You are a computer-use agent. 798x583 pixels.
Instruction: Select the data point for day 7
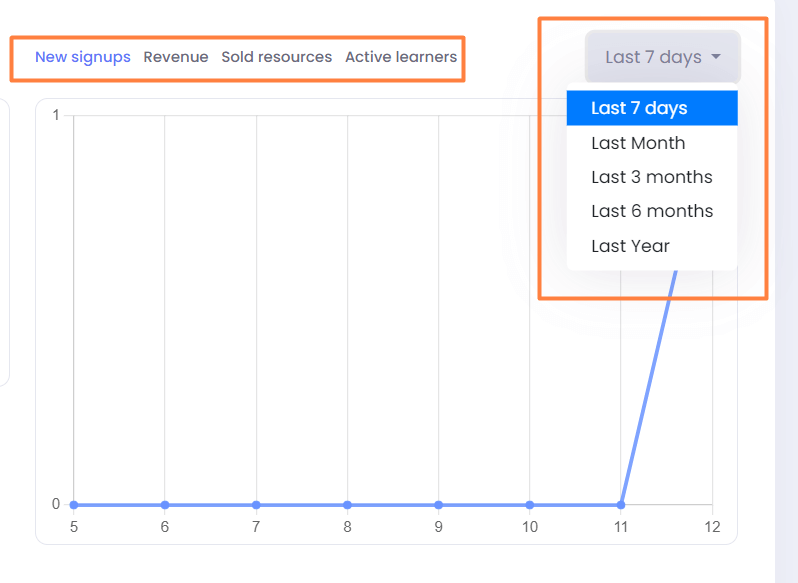click(x=256, y=505)
